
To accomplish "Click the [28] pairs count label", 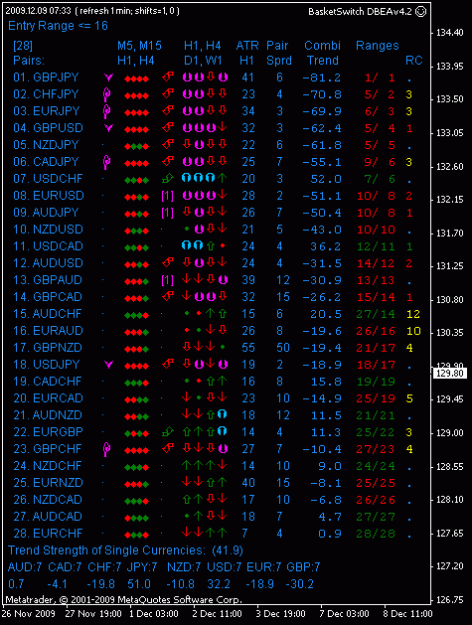I will pos(23,46).
